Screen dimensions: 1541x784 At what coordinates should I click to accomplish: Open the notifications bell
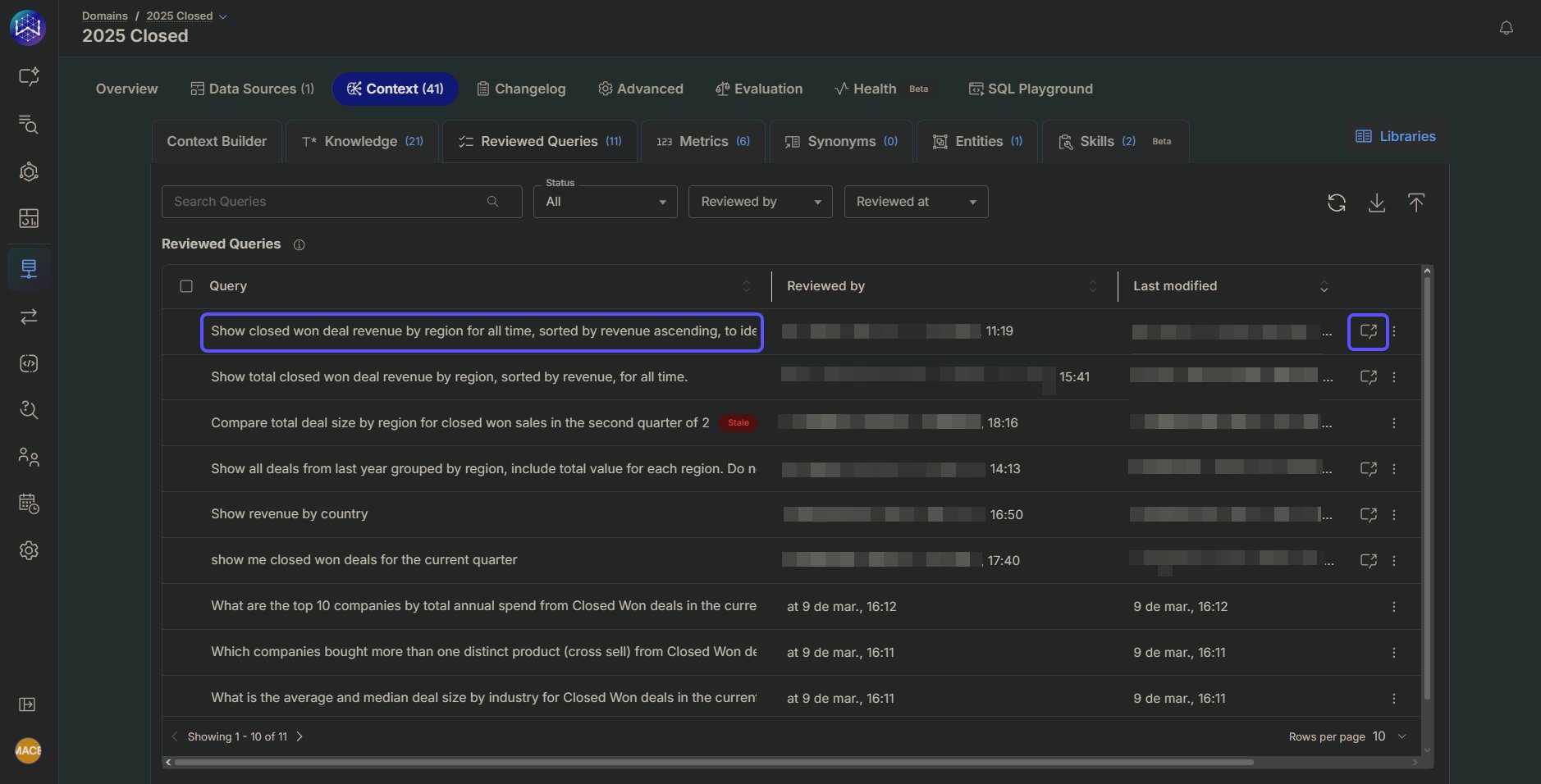(x=1507, y=28)
